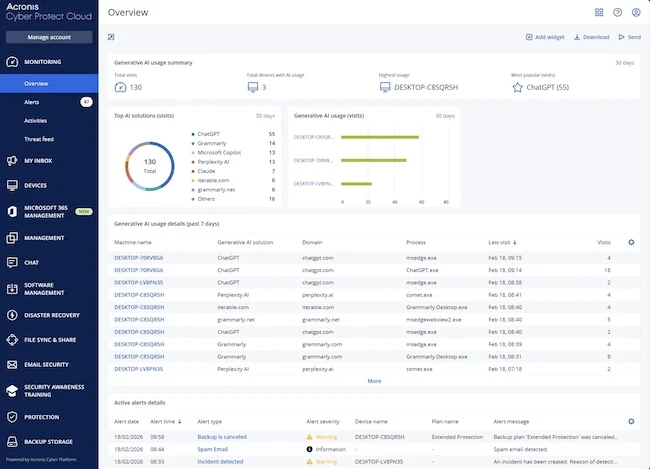Open the Protection shield icon

12,417
